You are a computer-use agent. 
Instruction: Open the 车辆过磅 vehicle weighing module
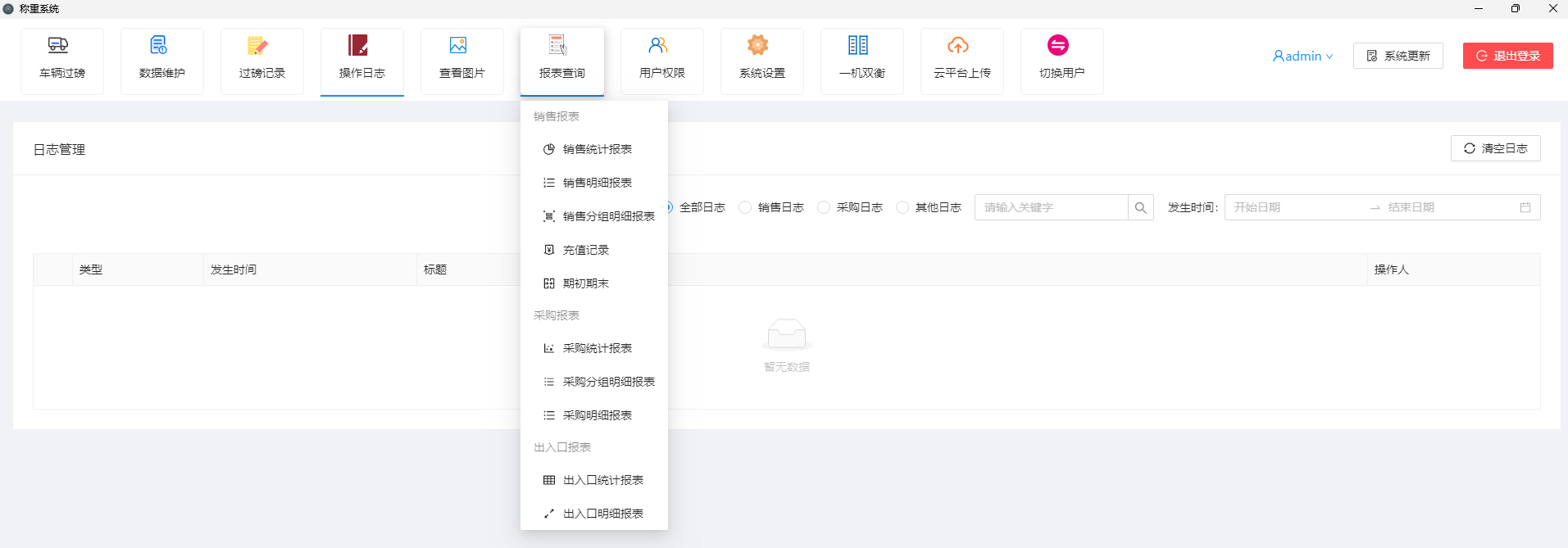pyautogui.click(x=62, y=61)
